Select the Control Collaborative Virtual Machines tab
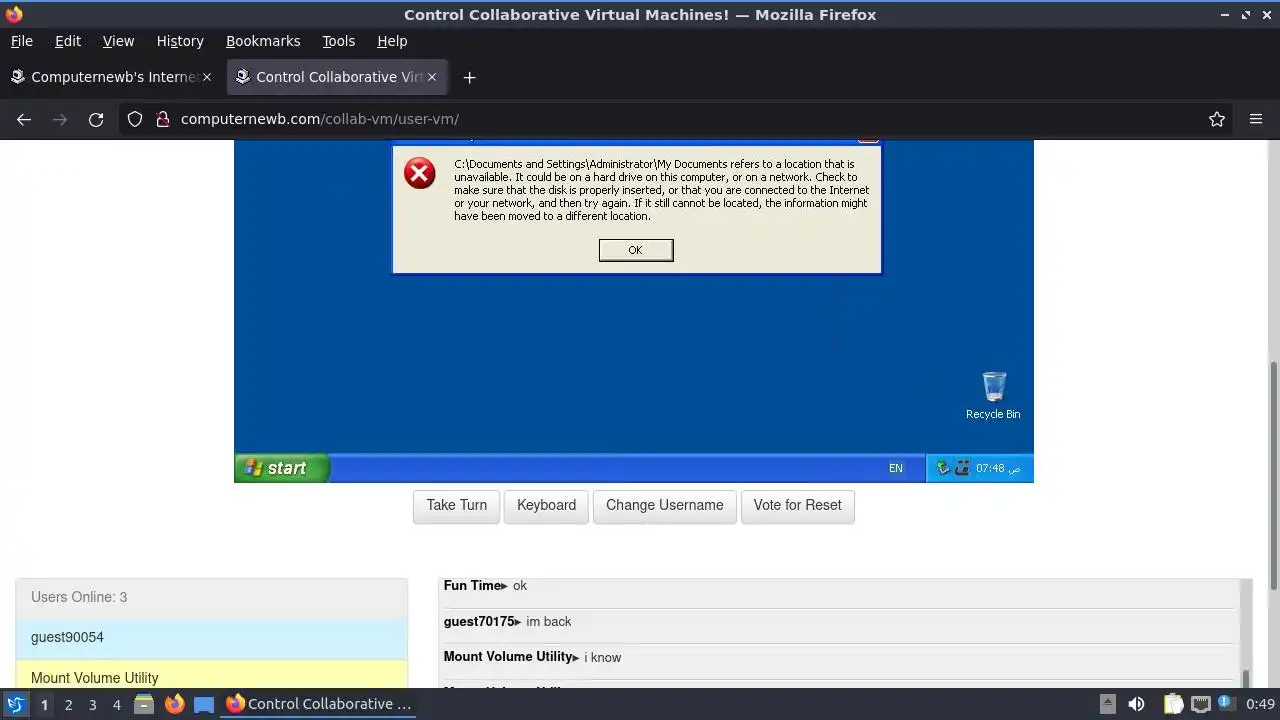This screenshot has height=720, width=1280. (339, 77)
